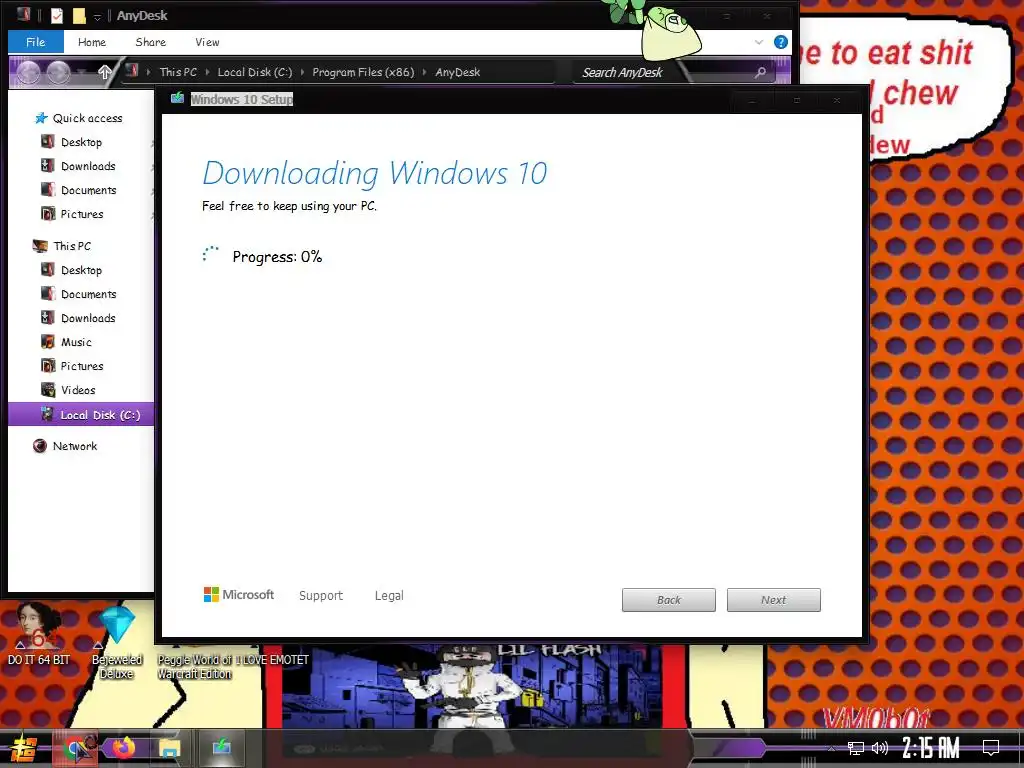This screenshot has height=768, width=1024.
Task: Open Desktop under This PC
Action: (x=81, y=270)
